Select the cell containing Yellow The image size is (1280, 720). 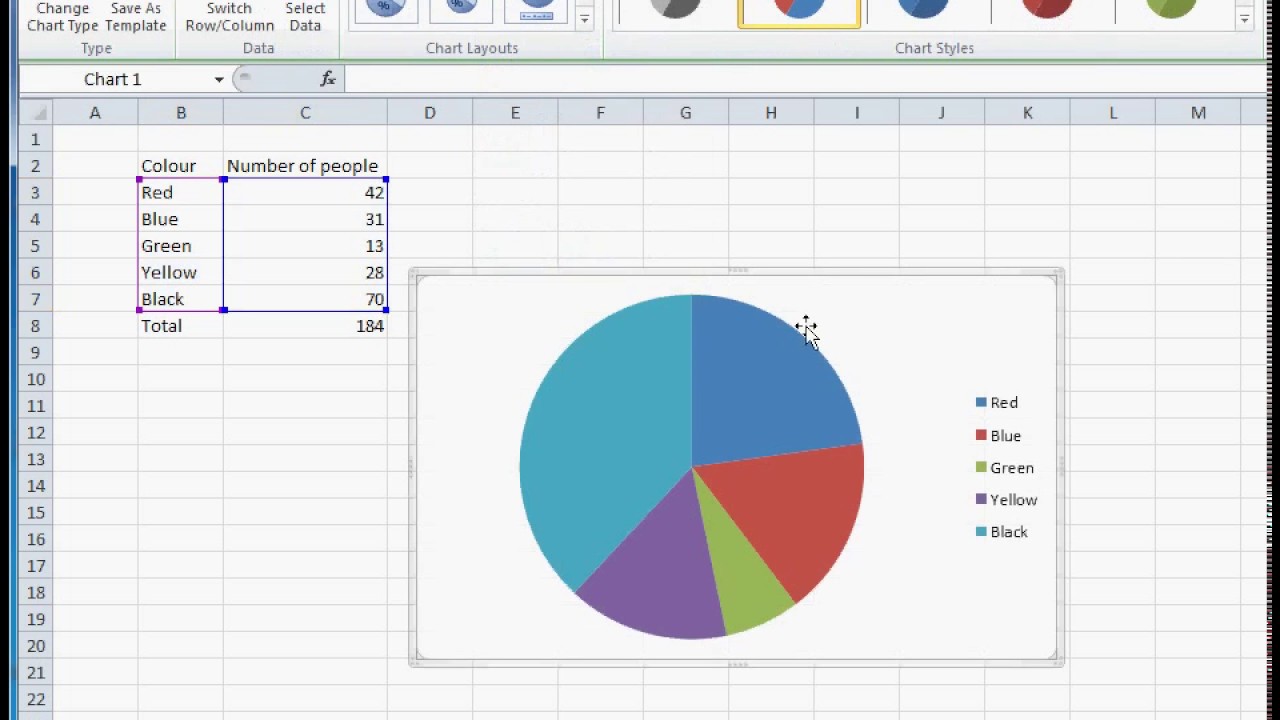pos(181,273)
